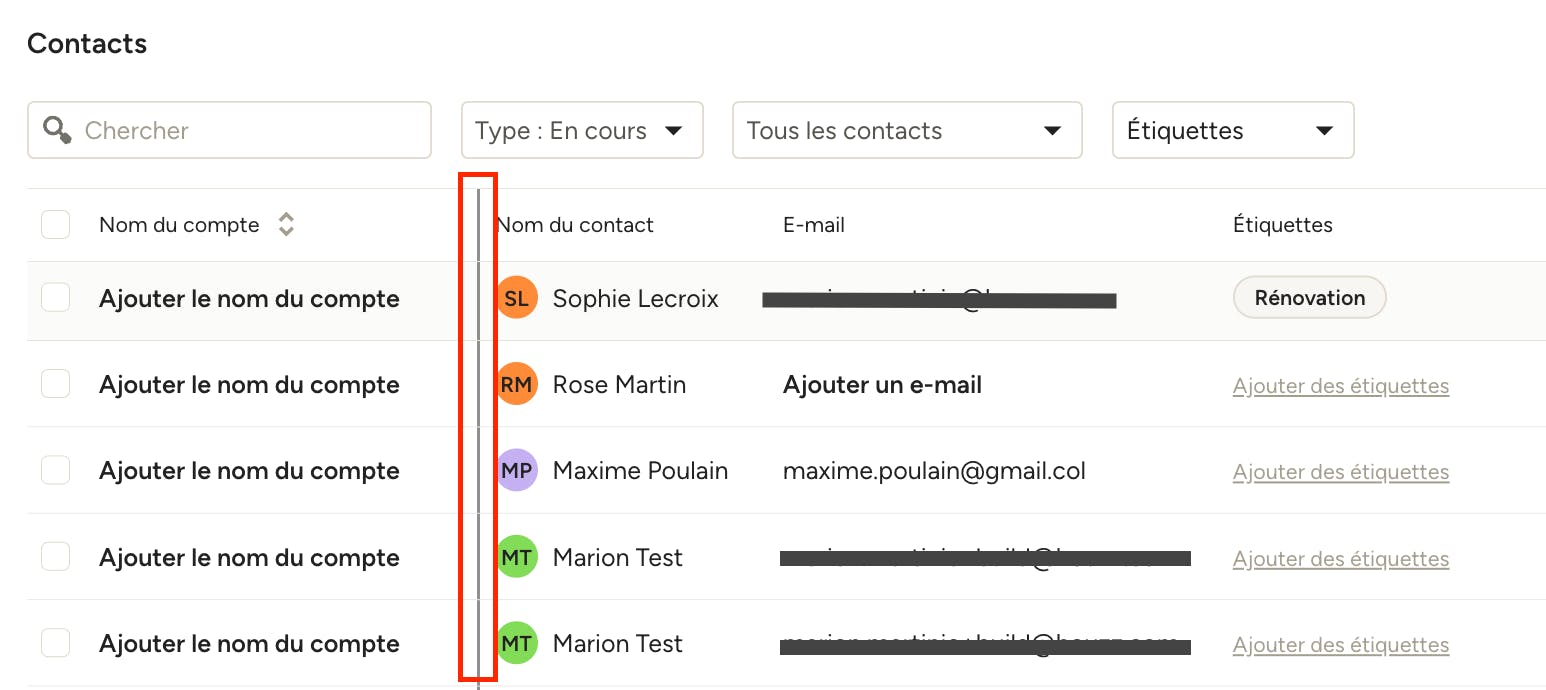
Task: Click the Nom du contact column header
Action: click(x=575, y=225)
